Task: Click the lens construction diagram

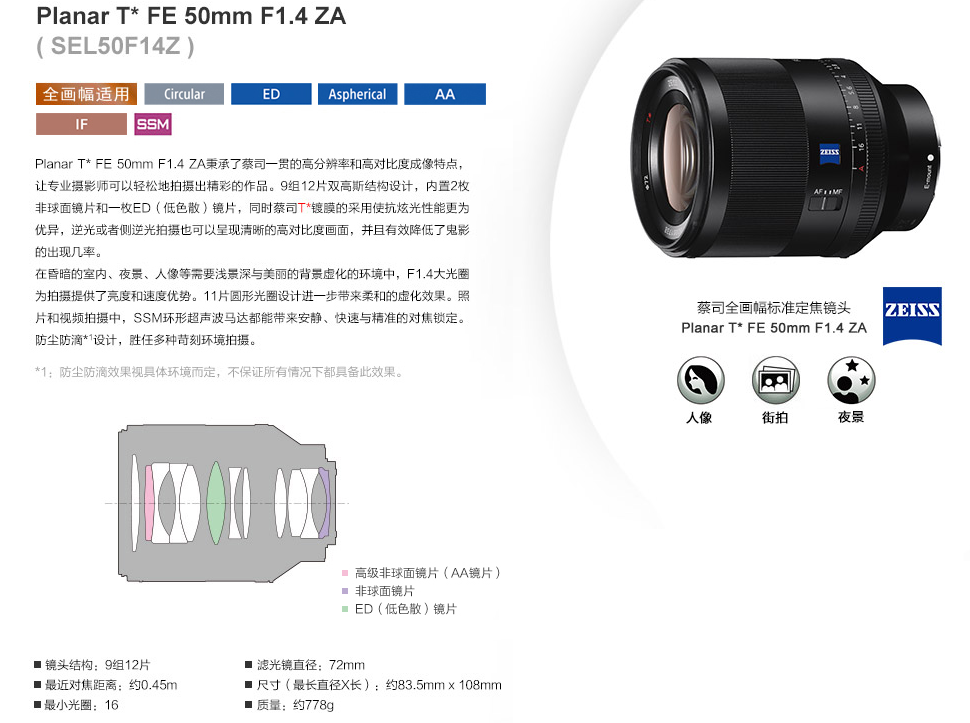Action: point(228,503)
